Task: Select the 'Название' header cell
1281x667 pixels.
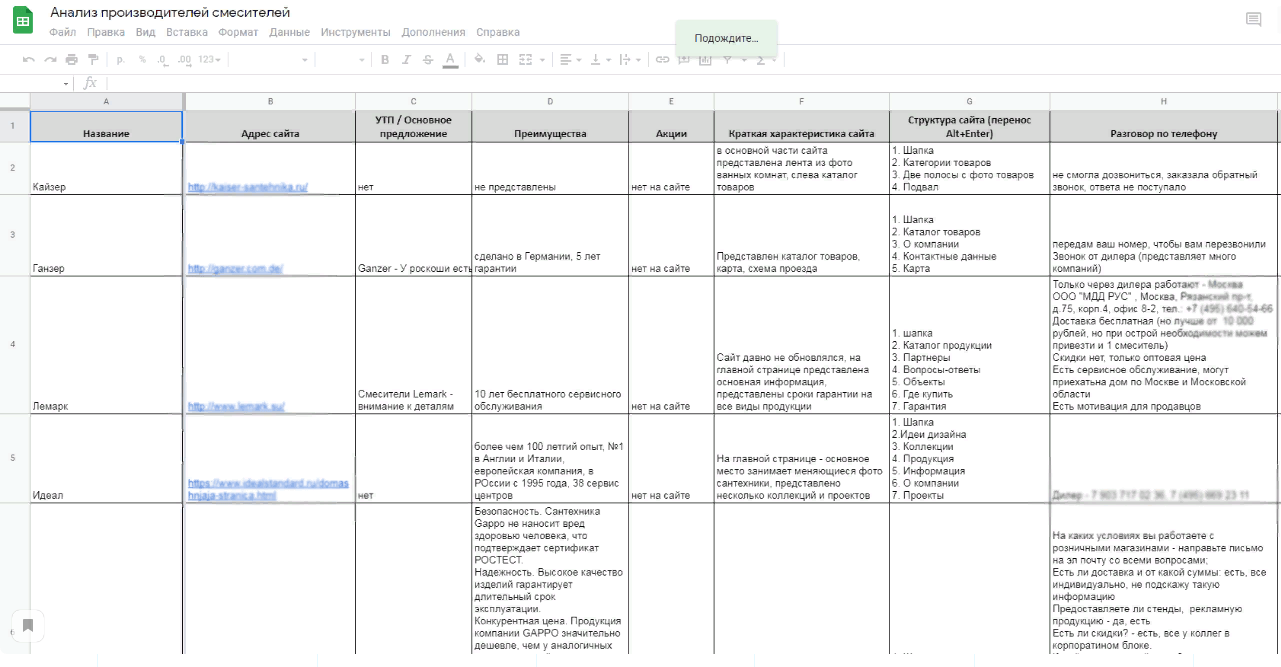Action: point(106,126)
